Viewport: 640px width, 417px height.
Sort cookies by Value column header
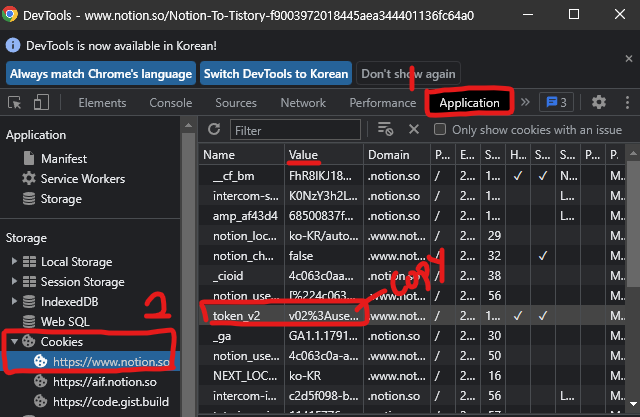323,155
